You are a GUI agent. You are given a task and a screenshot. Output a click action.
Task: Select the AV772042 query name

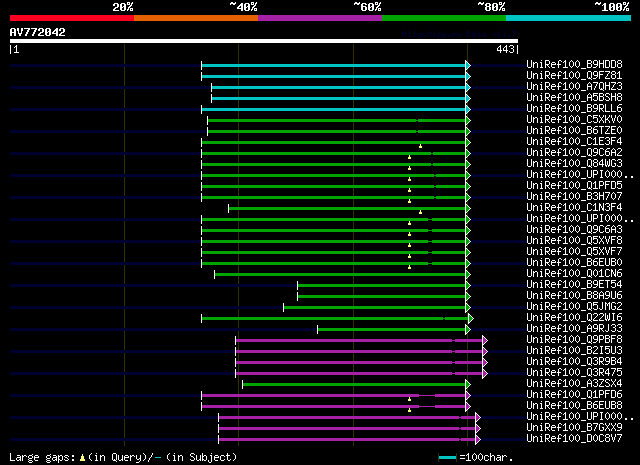[x=38, y=32]
